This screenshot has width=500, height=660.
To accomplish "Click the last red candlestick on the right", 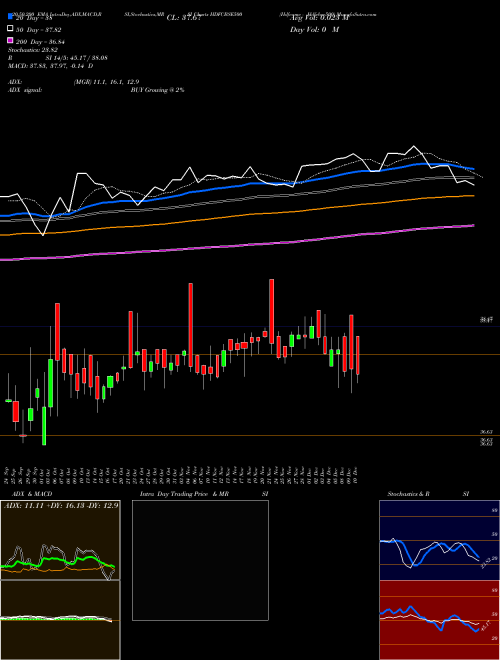I will click(x=358, y=355).
